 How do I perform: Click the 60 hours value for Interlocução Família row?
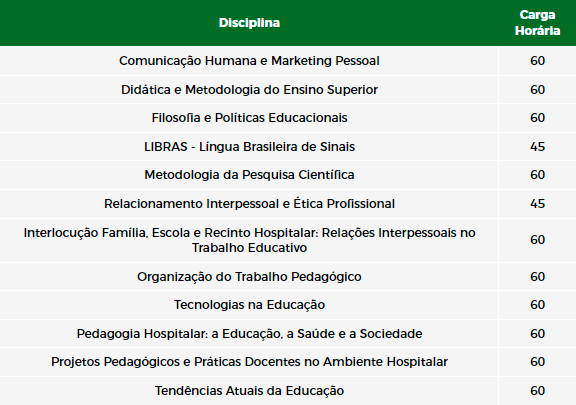click(x=537, y=240)
